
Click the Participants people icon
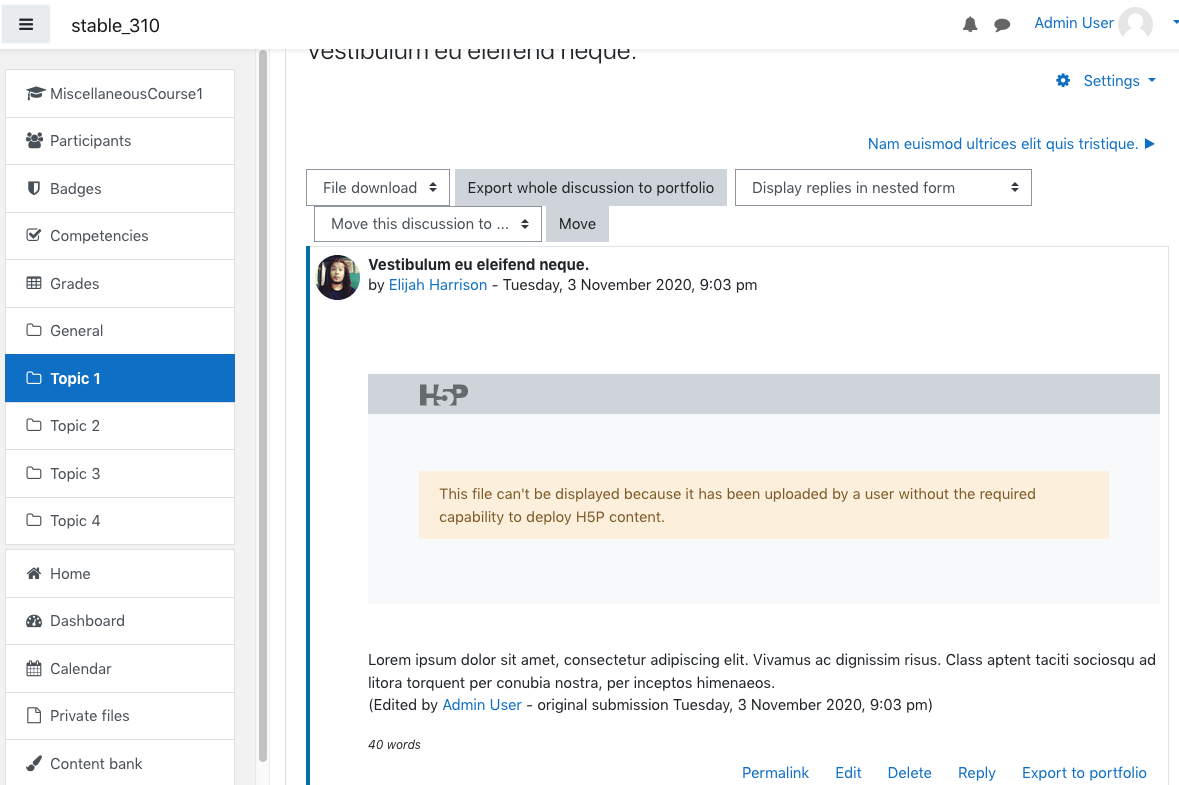[35, 141]
